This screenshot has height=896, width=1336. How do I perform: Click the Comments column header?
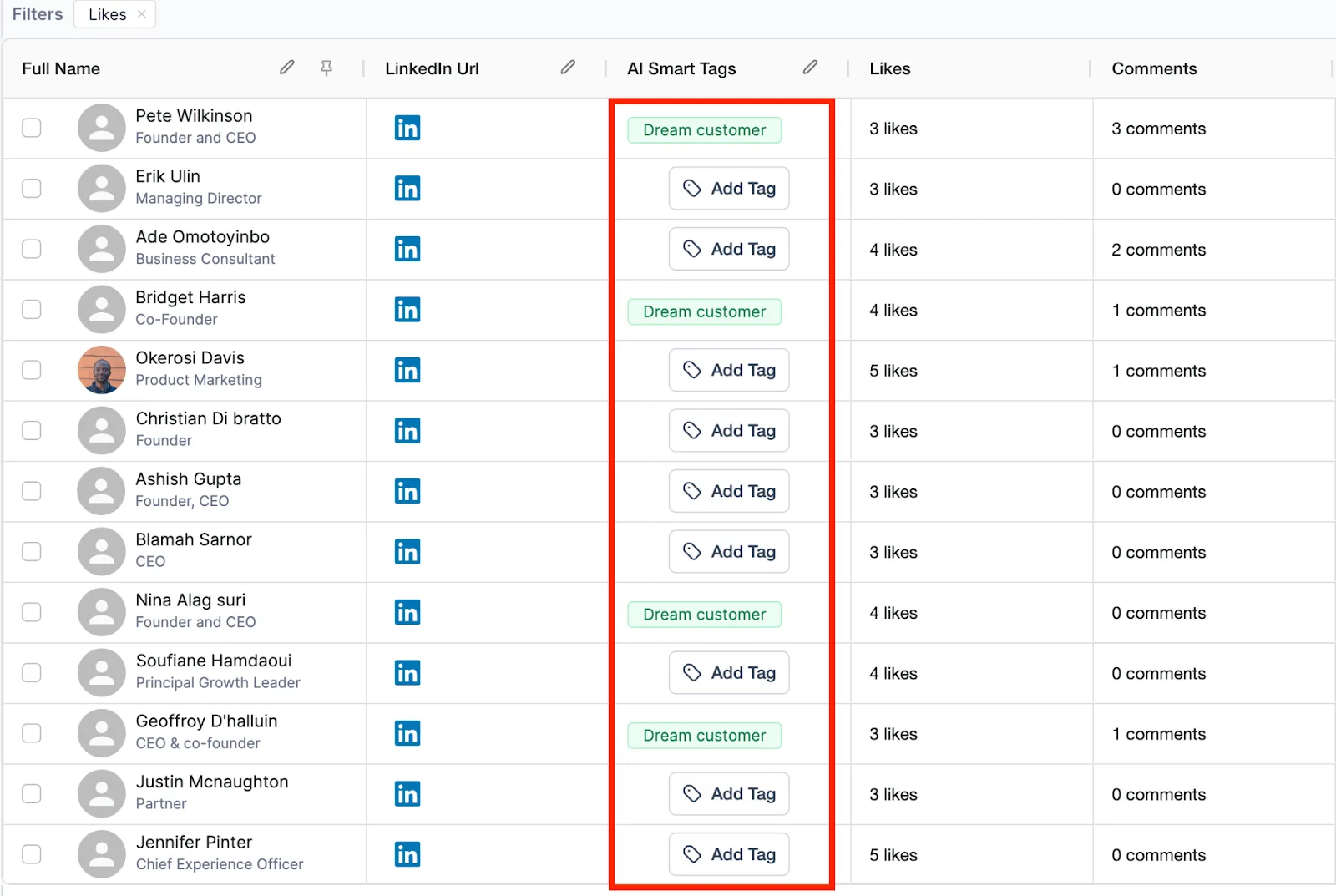point(1154,68)
